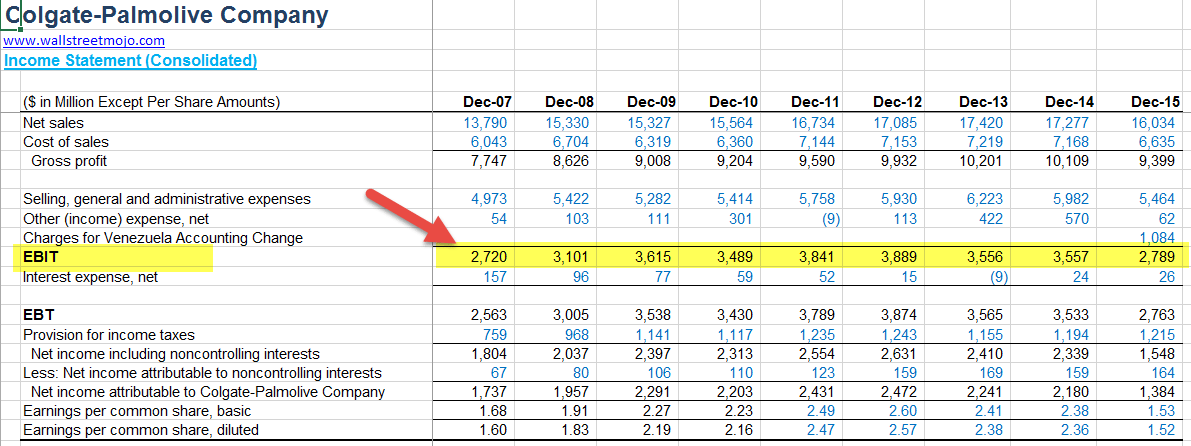Select Dec-09 diluted EPS value 2.19
This screenshot has height=446, width=1191.
coord(657,430)
